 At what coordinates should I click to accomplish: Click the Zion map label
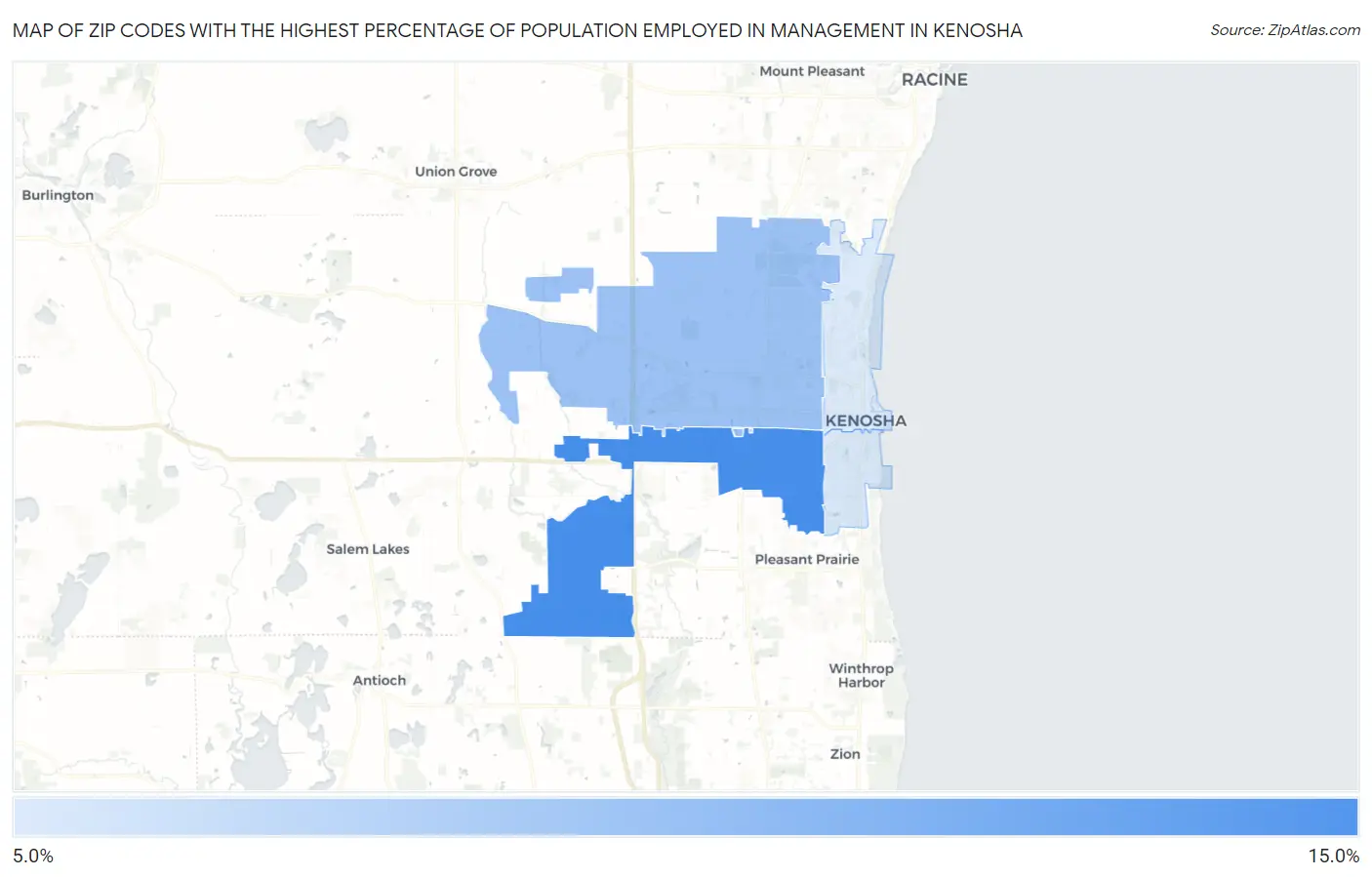click(x=845, y=754)
